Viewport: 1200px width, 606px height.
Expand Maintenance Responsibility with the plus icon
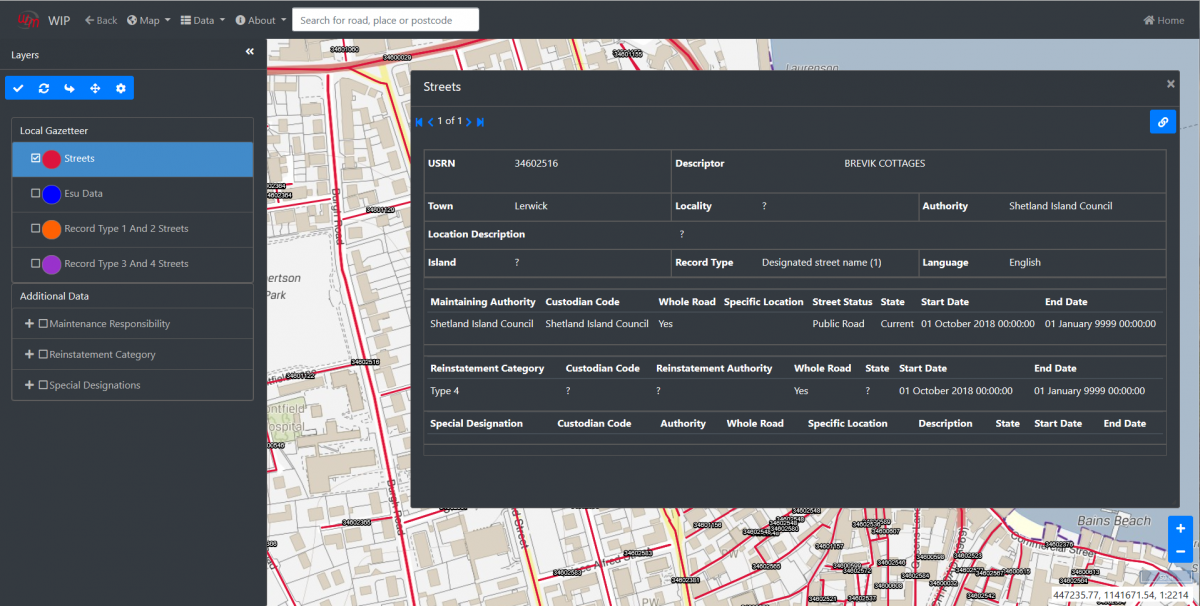point(29,324)
